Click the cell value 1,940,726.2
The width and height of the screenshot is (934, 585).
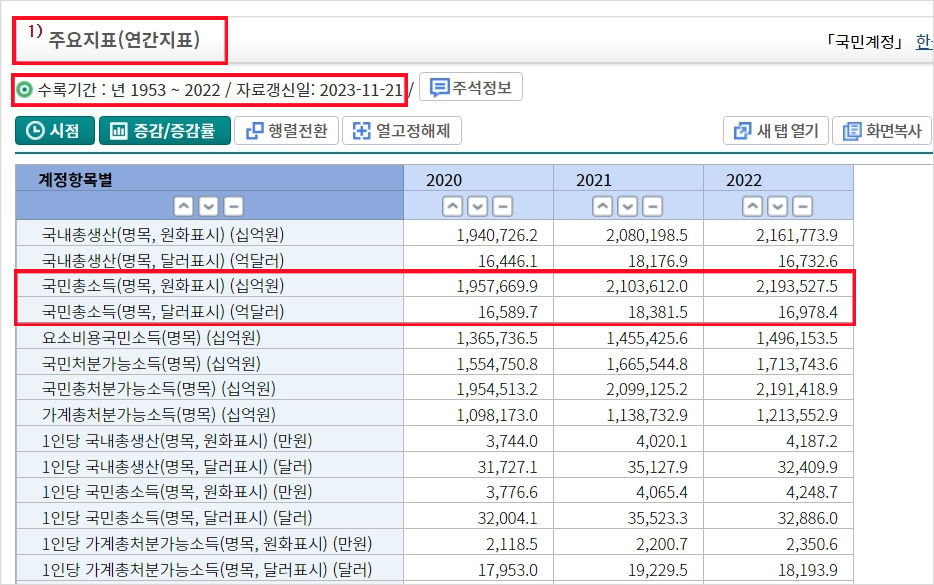coord(497,235)
